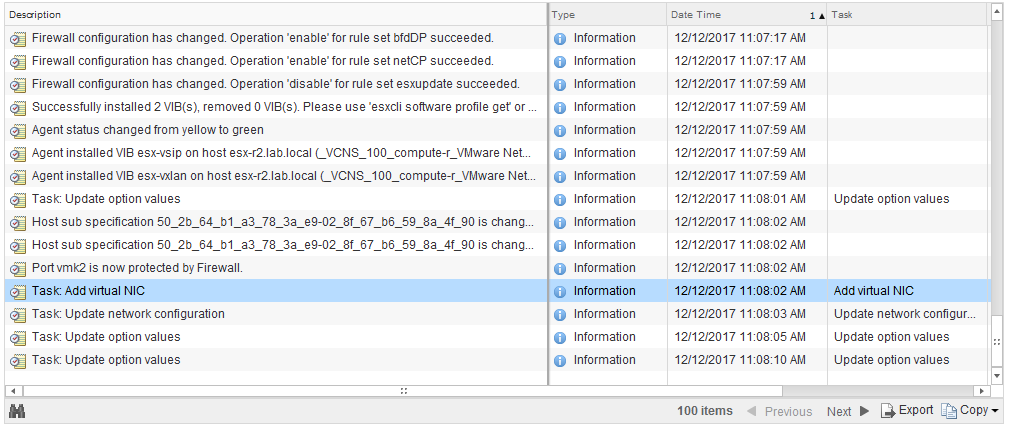Image resolution: width=1009 pixels, height=427 pixels.
Task: Click the Export file icon
Action: [888, 411]
